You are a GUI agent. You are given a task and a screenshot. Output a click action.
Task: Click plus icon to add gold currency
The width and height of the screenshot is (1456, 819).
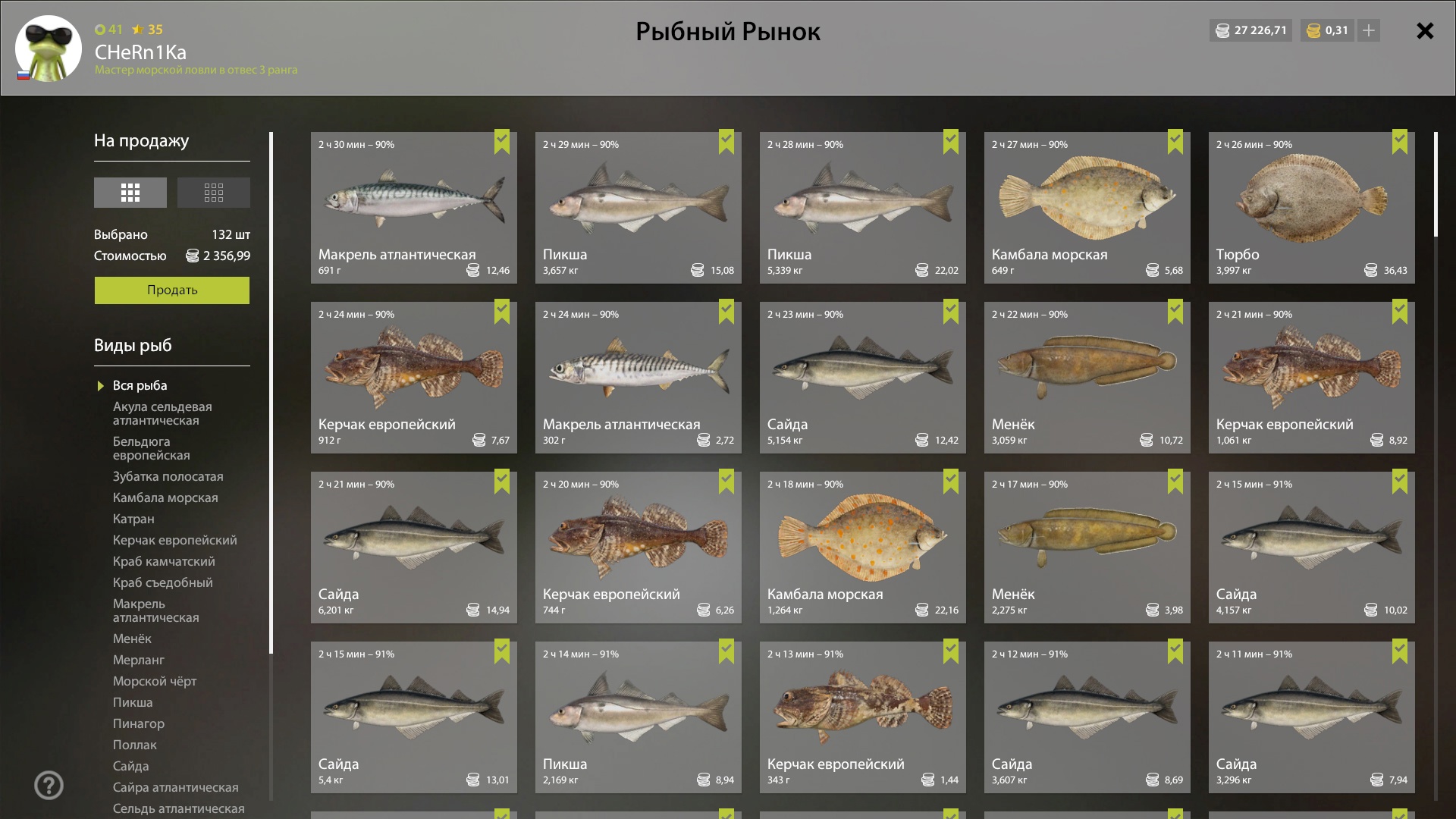[1368, 30]
